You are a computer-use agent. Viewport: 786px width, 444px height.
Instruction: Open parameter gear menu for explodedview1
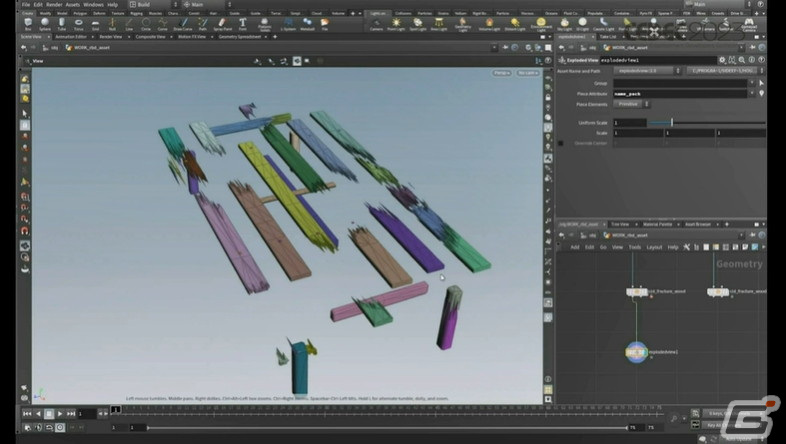point(722,60)
